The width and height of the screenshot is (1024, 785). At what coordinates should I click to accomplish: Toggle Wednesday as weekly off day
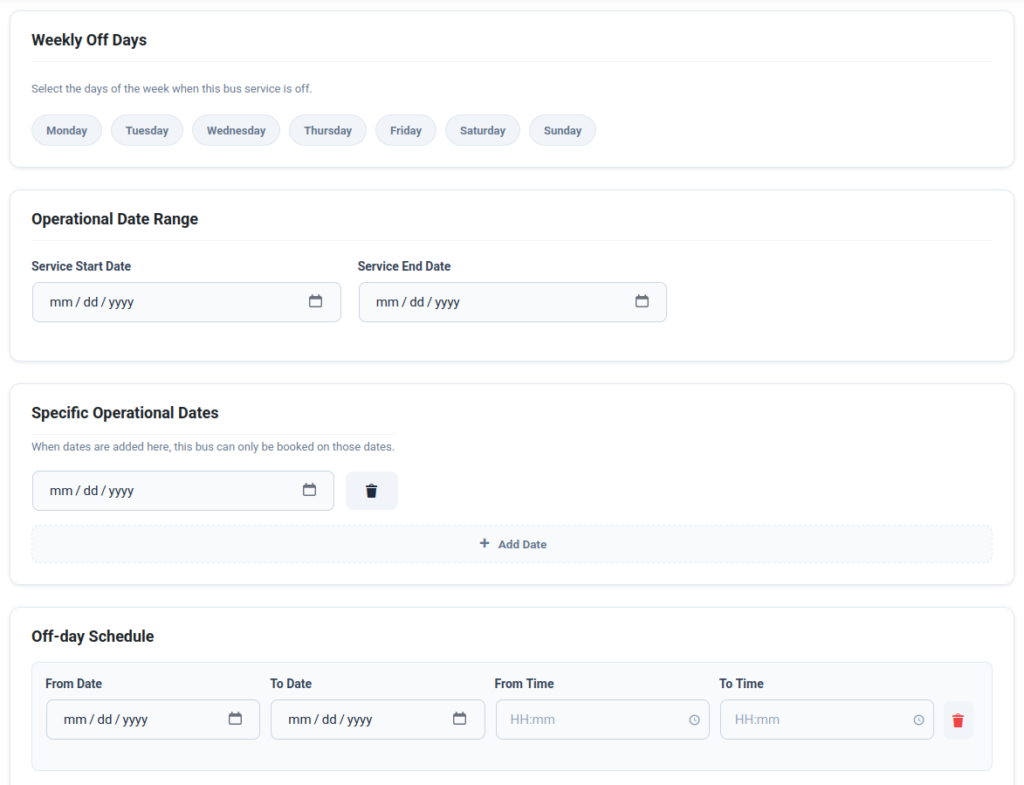coord(236,130)
